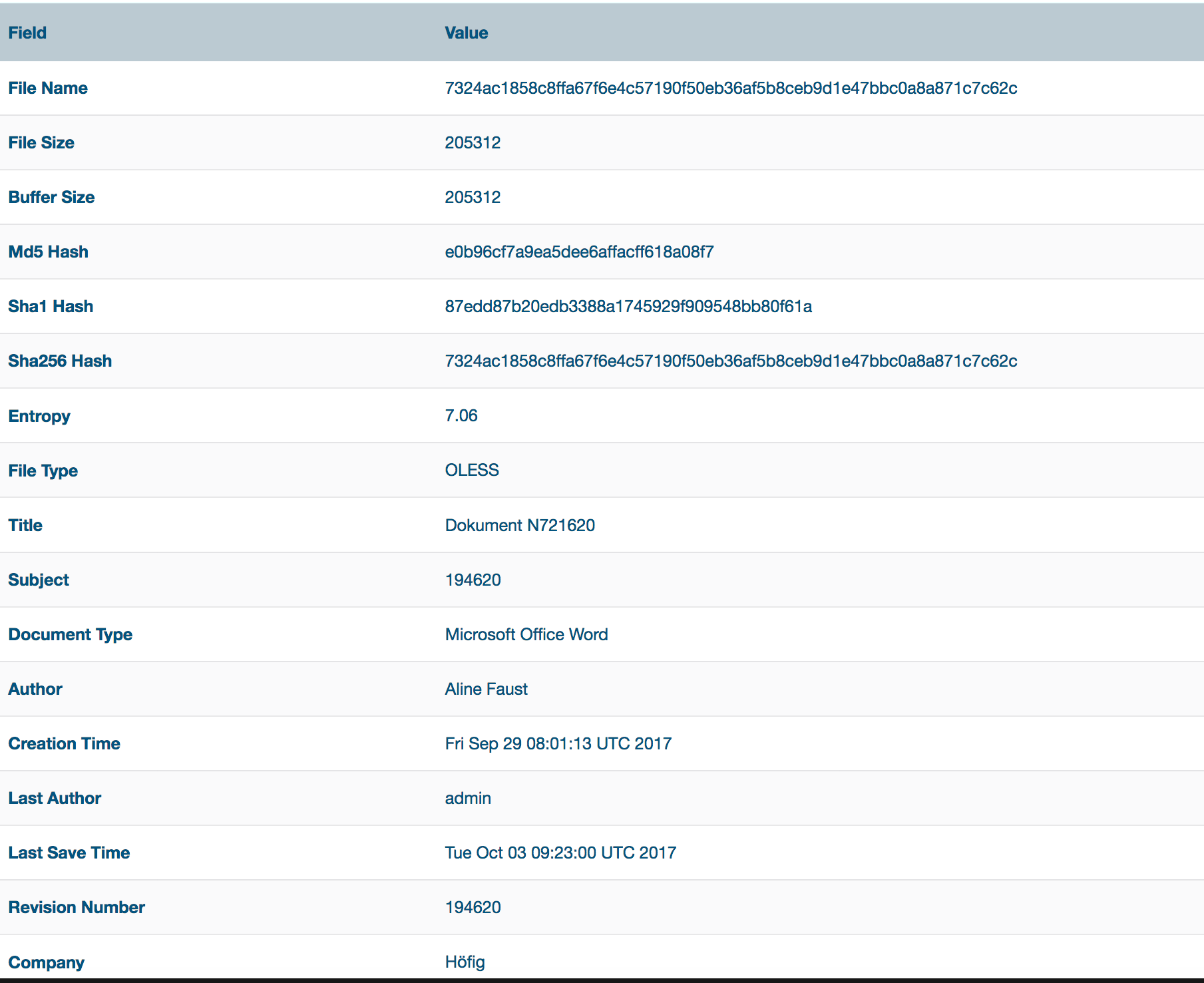Select the Last Save Time value Tue Oct 03
The height and width of the screenshot is (983, 1204).
coord(560,853)
